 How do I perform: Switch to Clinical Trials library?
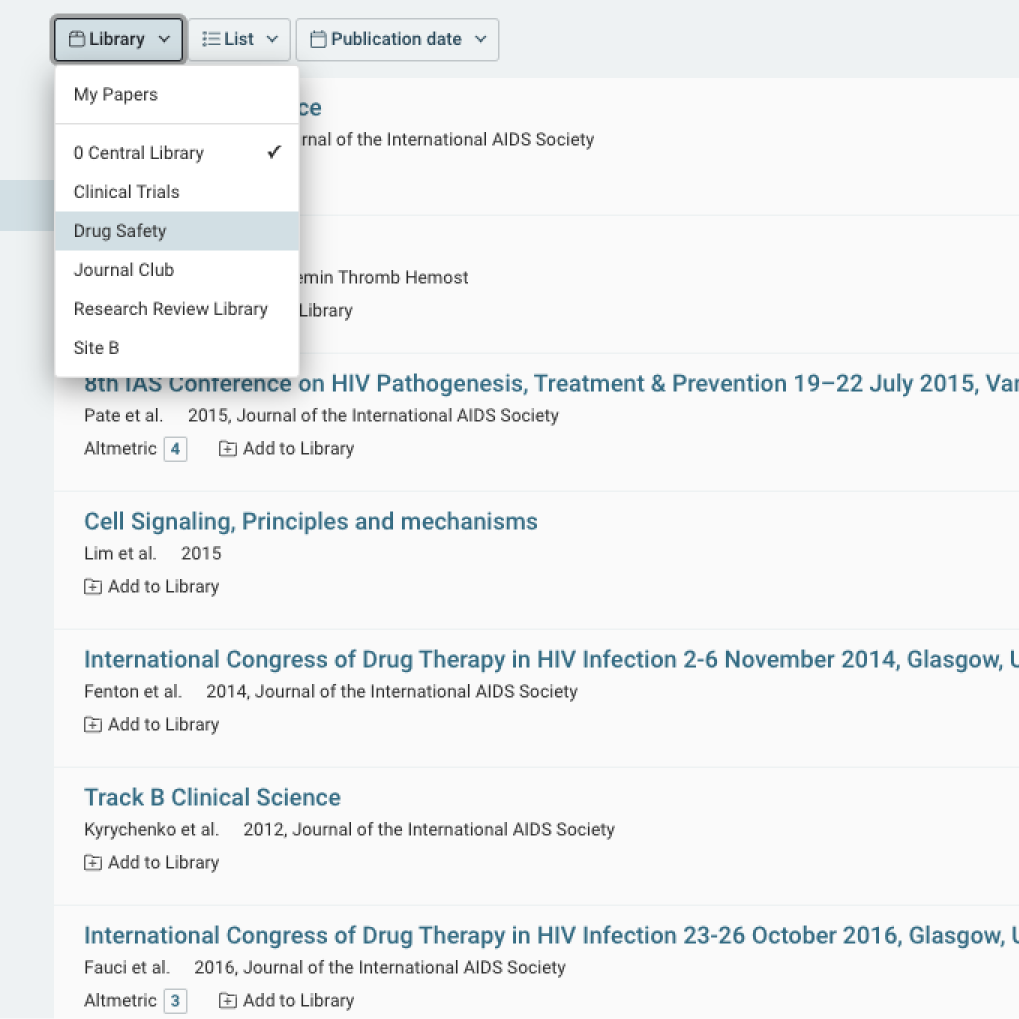pyautogui.click(x=127, y=192)
